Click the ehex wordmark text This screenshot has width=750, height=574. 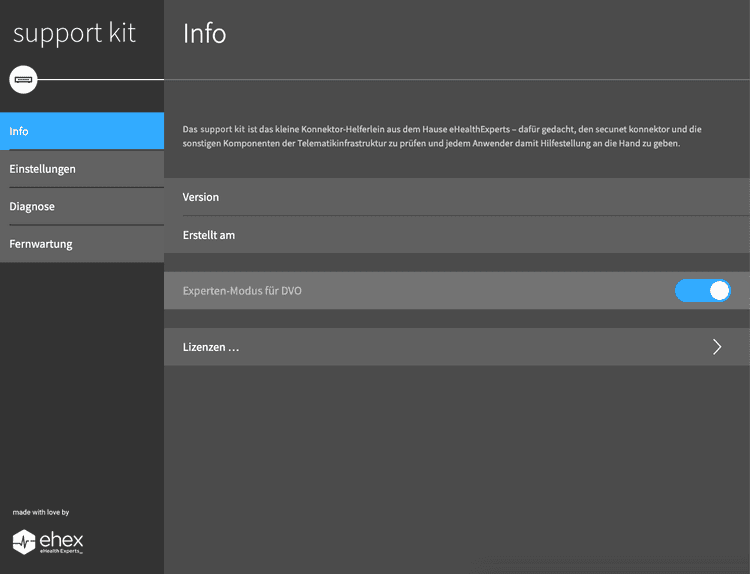[x=61, y=540]
